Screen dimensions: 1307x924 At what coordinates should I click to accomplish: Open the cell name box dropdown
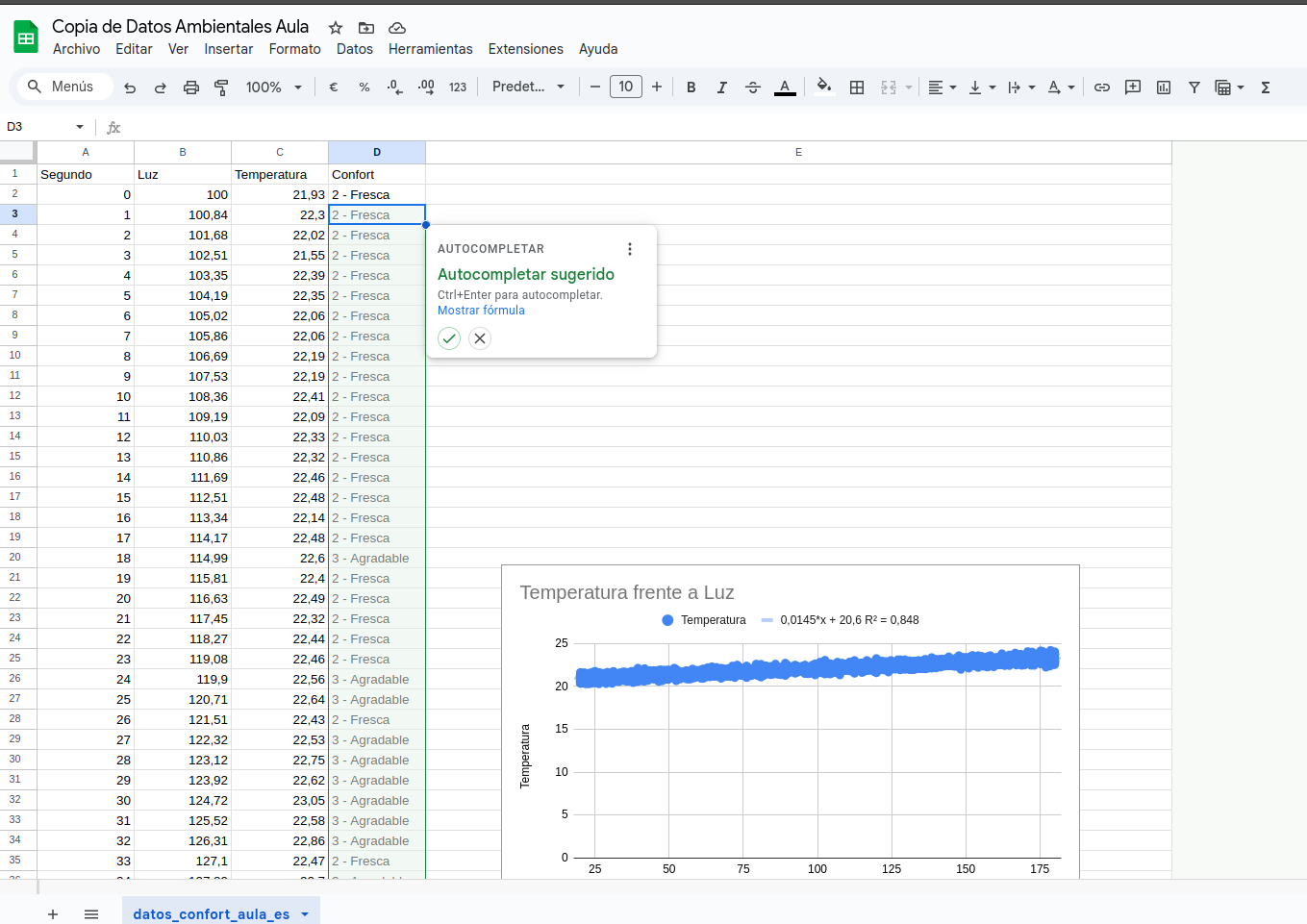tap(80, 127)
